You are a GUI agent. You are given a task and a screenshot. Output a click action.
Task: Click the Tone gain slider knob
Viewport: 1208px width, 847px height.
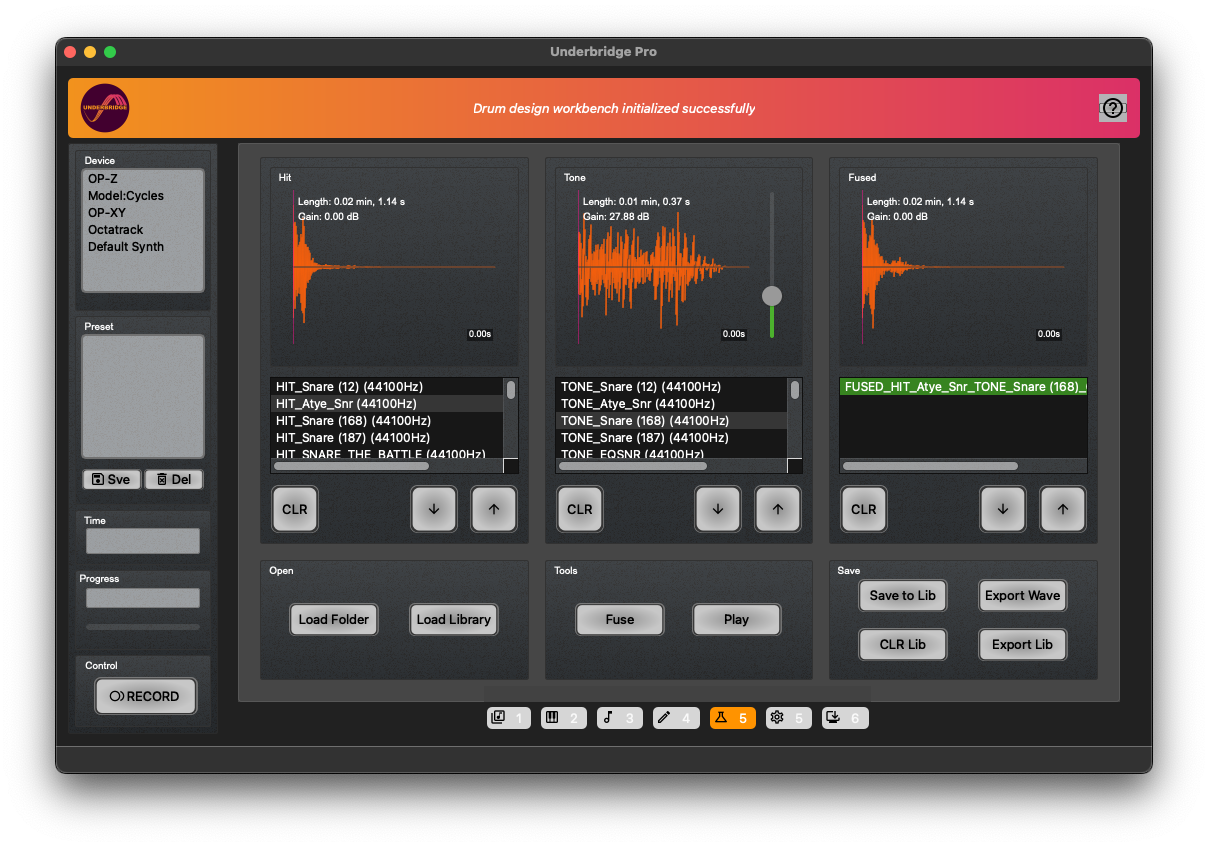click(771, 296)
